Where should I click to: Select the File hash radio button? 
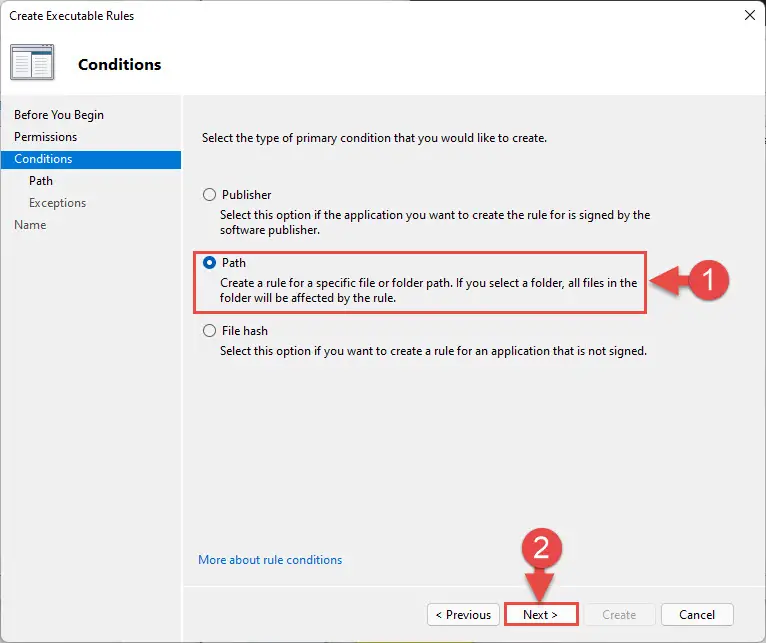coord(209,330)
